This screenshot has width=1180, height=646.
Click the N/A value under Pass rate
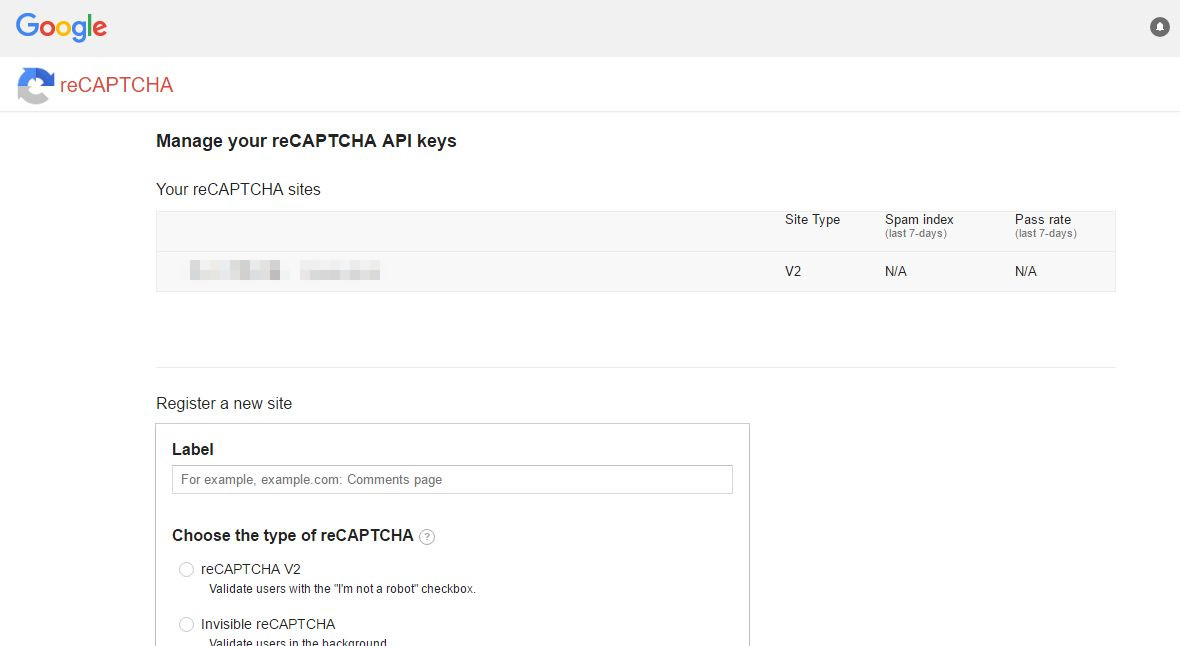tap(1026, 272)
